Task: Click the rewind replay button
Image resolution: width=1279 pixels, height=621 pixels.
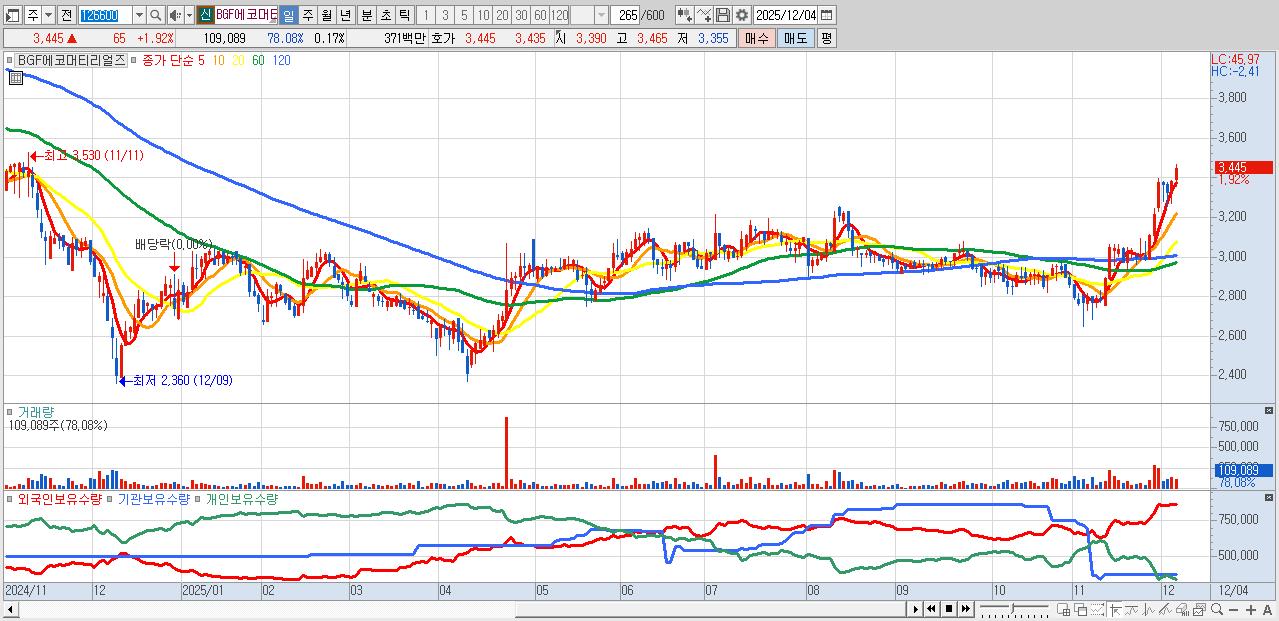Action: click(931, 609)
